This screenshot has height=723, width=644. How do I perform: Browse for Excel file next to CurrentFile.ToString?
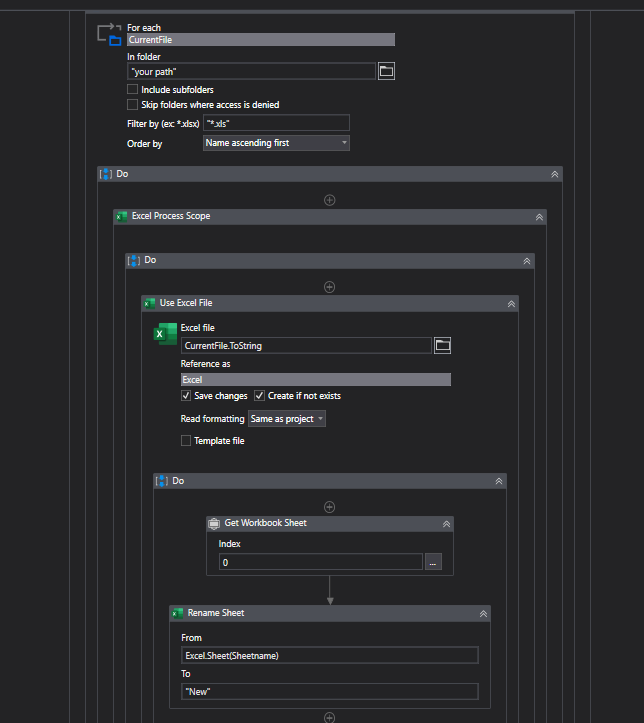[x=442, y=345]
